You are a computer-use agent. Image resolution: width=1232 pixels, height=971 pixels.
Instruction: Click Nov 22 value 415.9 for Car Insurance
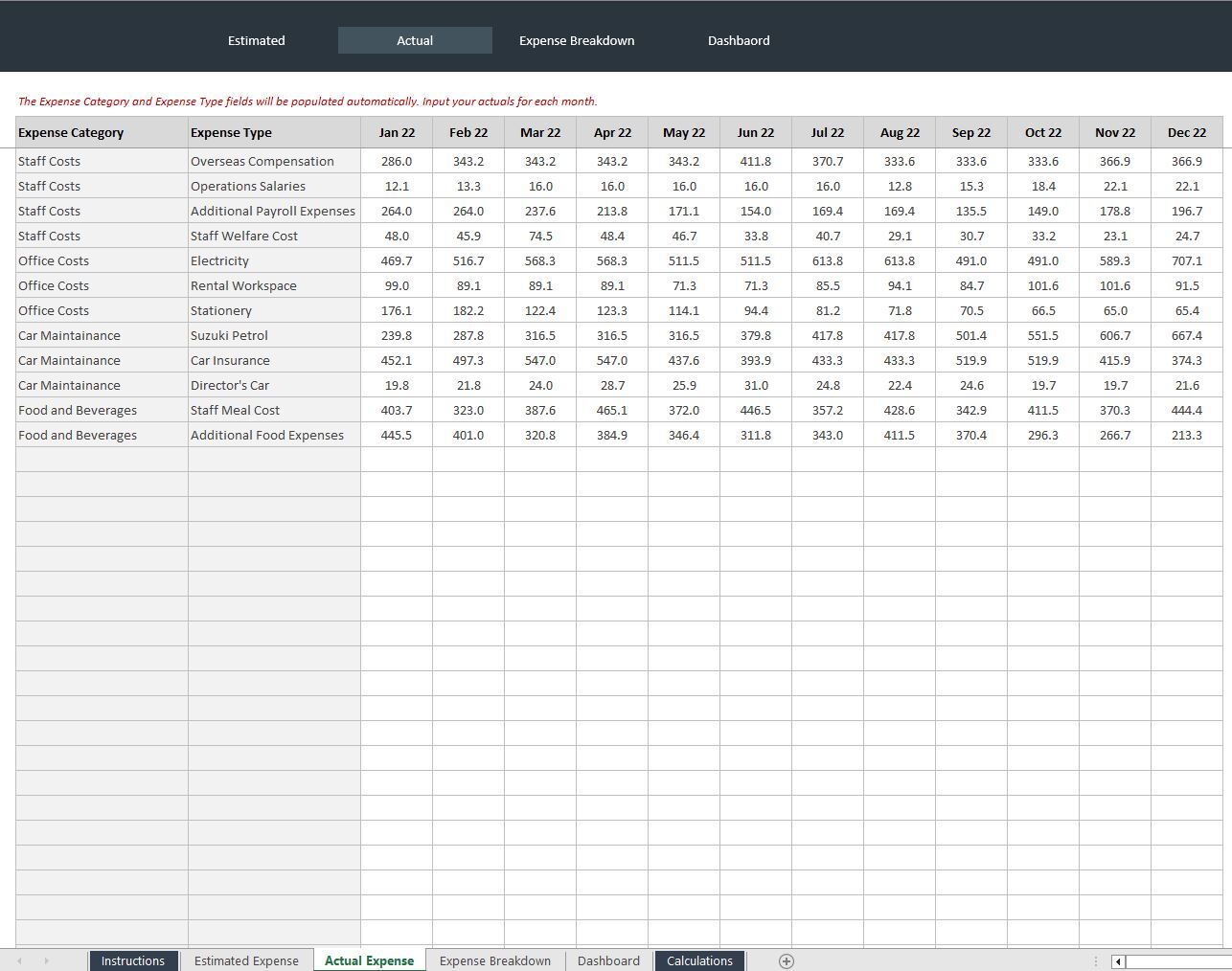(x=1115, y=360)
